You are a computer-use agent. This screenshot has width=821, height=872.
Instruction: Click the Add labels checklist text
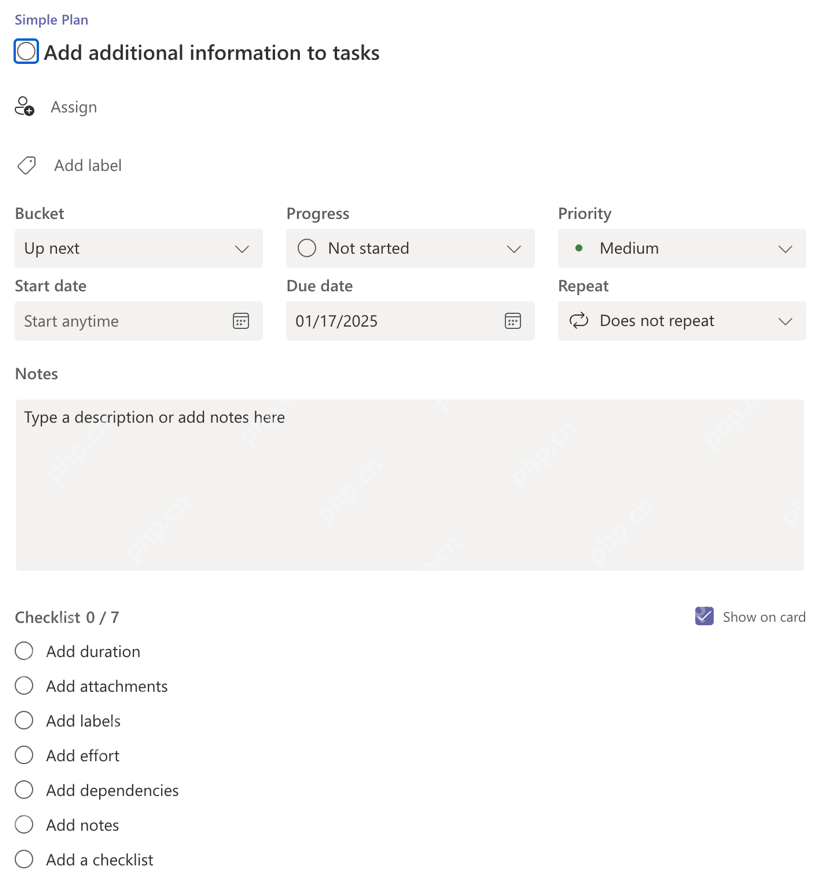[83, 721]
